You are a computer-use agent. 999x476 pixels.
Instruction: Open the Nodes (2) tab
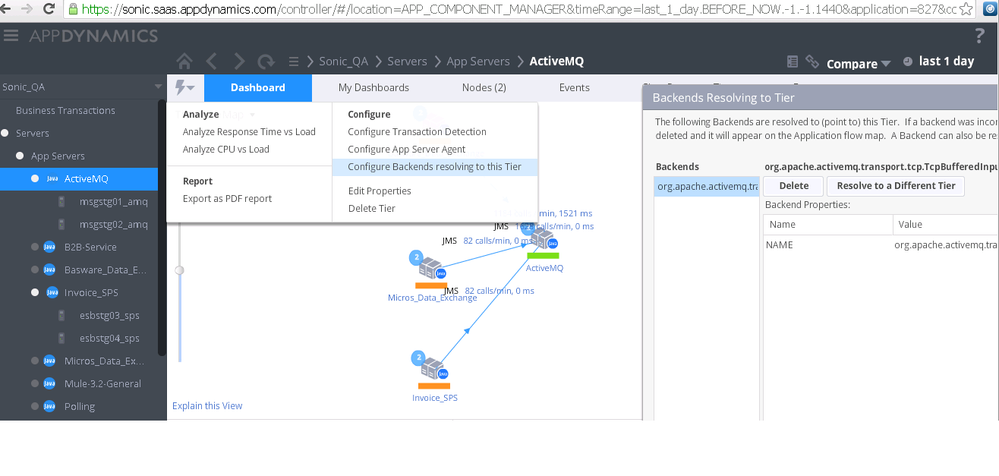(x=484, y=88)
